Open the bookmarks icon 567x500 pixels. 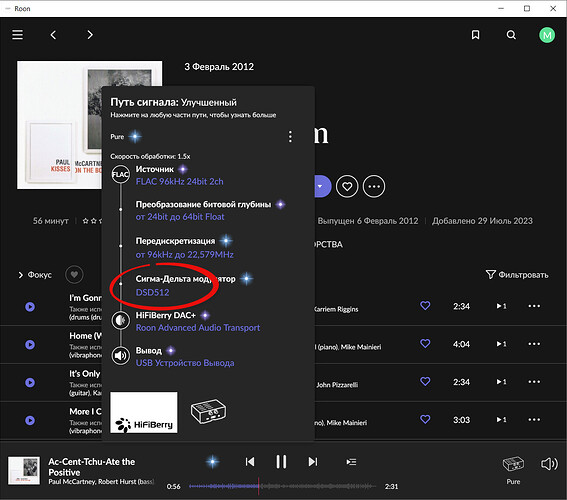coord(476,35)
